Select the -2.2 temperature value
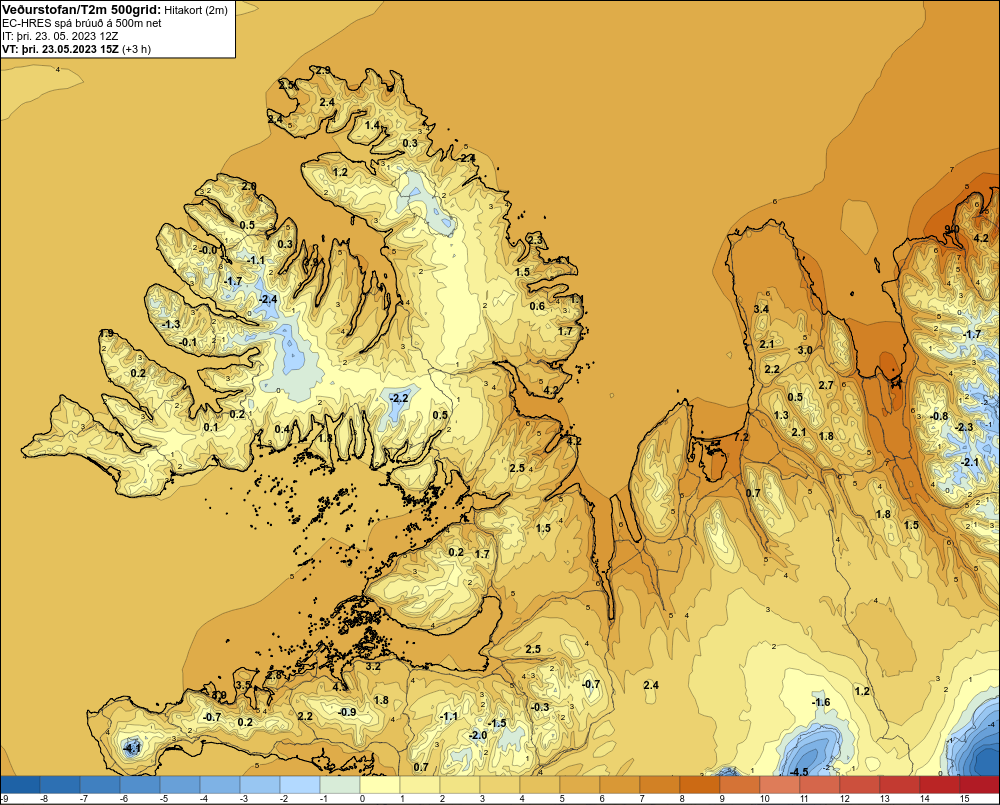The width and height of the screenshot is (1000, 805). [x=399, y=398]
